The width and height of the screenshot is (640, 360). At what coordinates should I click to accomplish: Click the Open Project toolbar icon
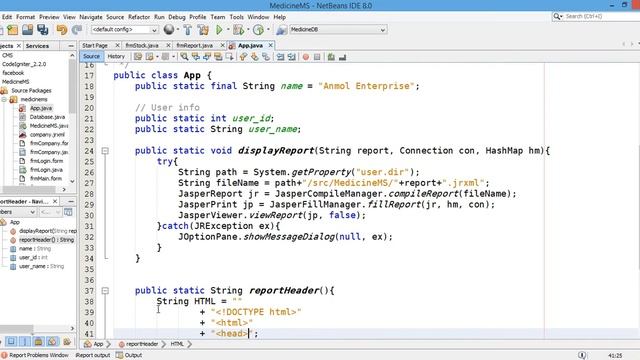tap(27, 30)
